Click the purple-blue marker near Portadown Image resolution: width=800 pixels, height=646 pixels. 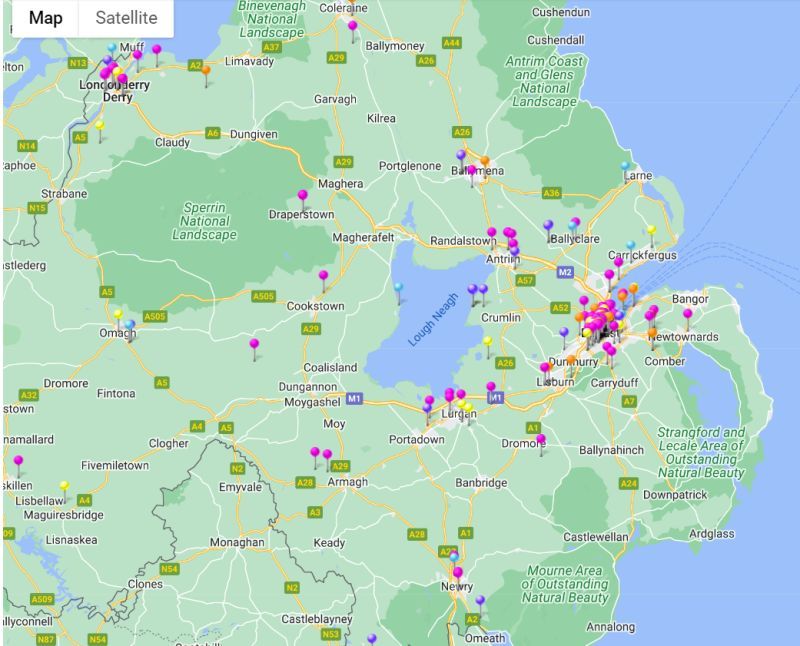click(x=427, y=408)
